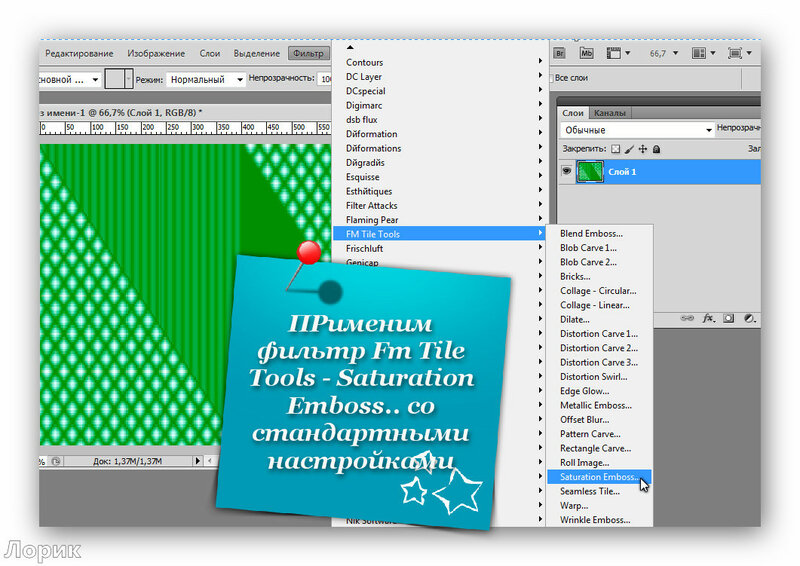Open the DC Layer filter submenu
This screenshot has height=566, width=800.
(439, 76)
